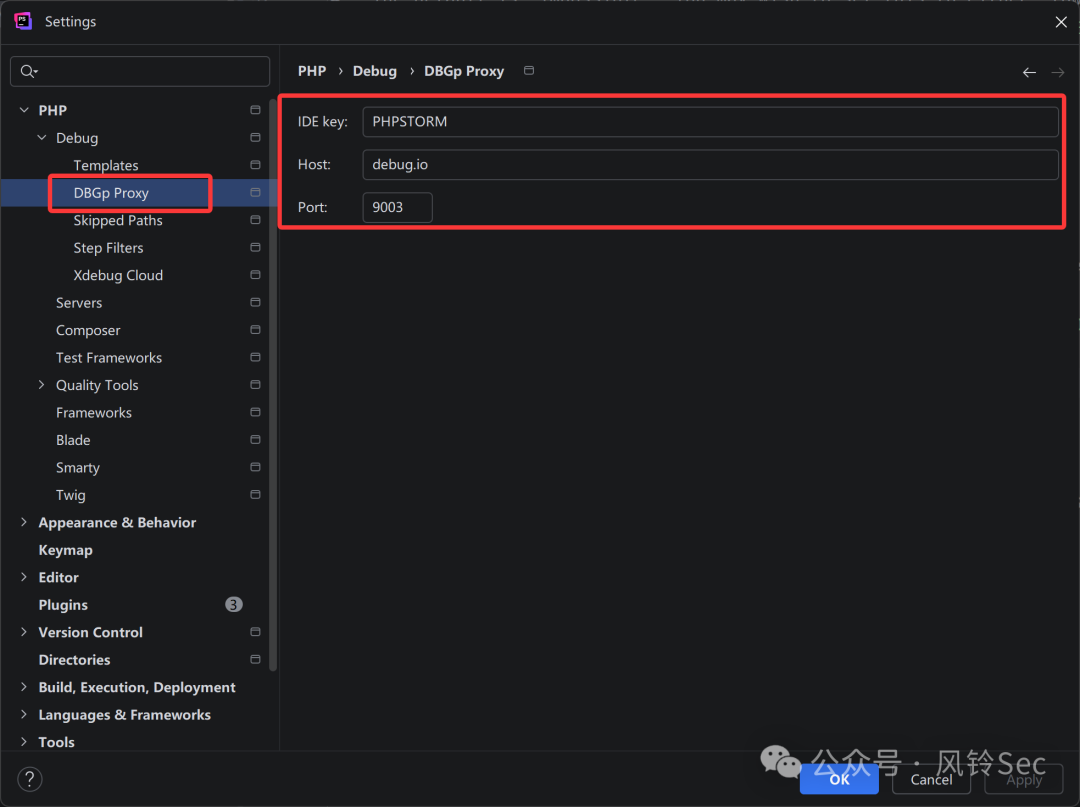Open the Skipped Paths settings page
This screenshot has height=807, width=1080.
click(118, 220)
